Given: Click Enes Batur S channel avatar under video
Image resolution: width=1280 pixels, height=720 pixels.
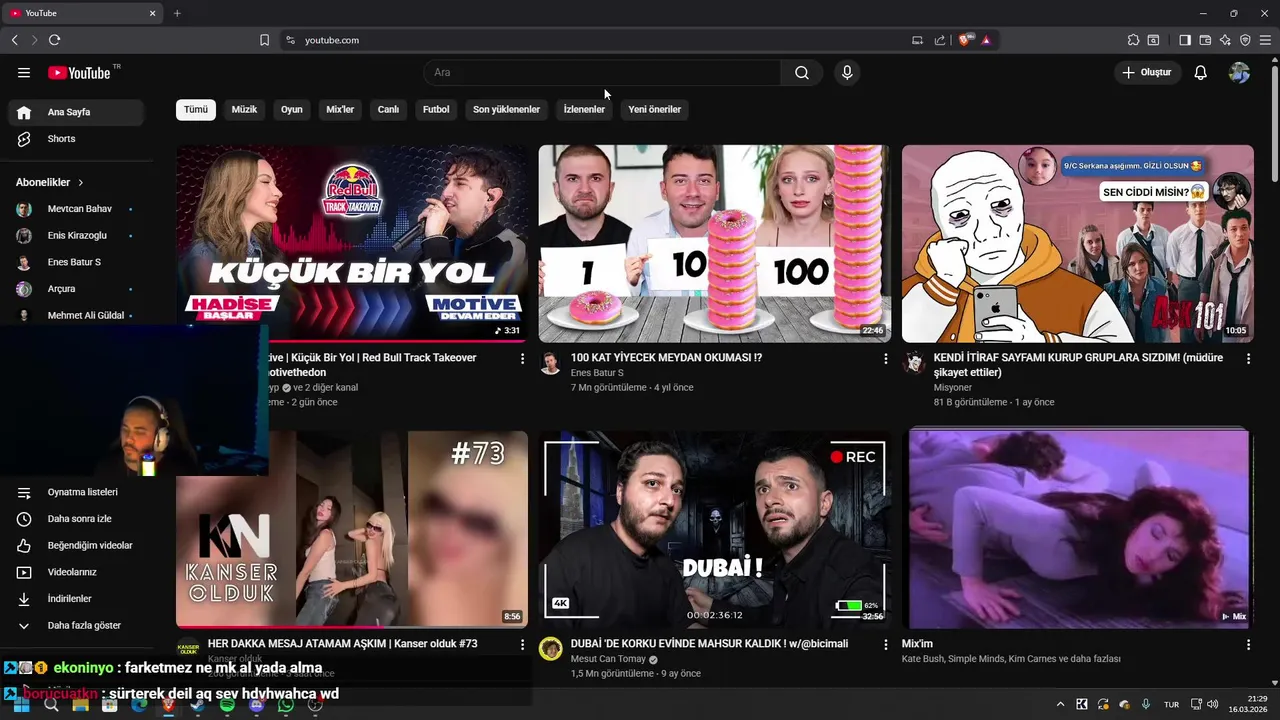Looking at the screenshot, I should [550, 362].
